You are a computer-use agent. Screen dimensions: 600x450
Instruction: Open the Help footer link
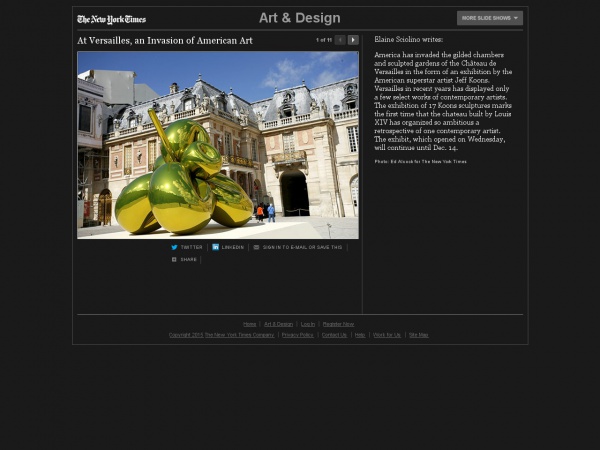pos(360,335)
